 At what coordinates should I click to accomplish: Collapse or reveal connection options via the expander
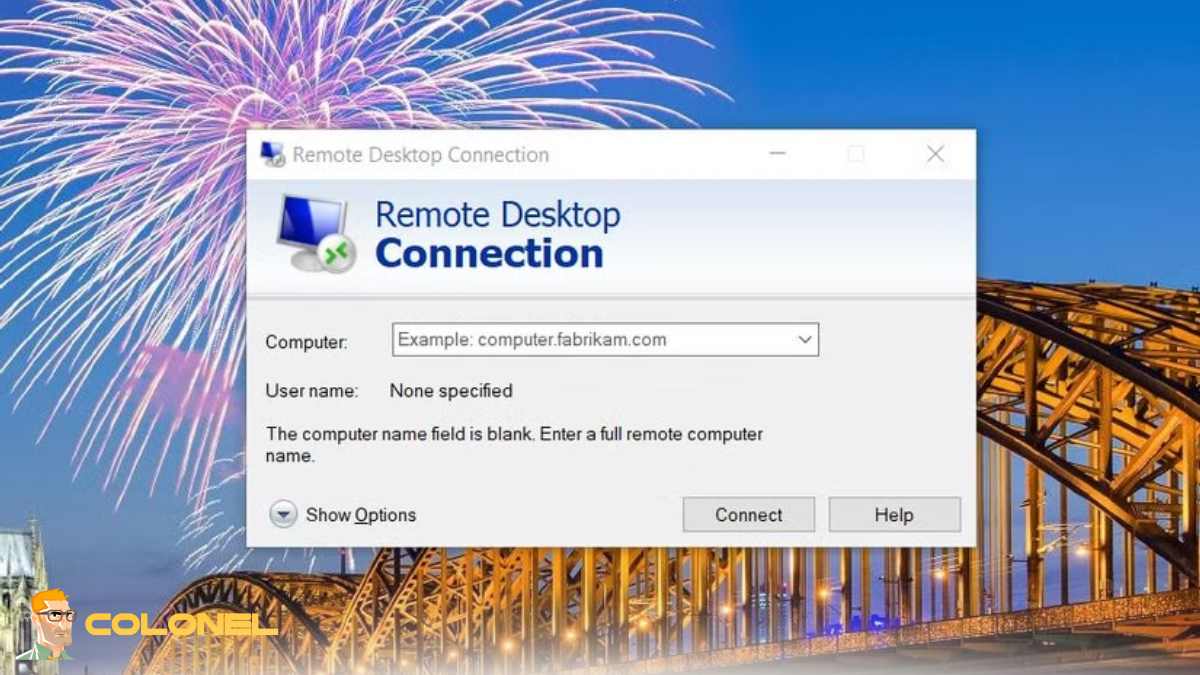coord(283,514)
